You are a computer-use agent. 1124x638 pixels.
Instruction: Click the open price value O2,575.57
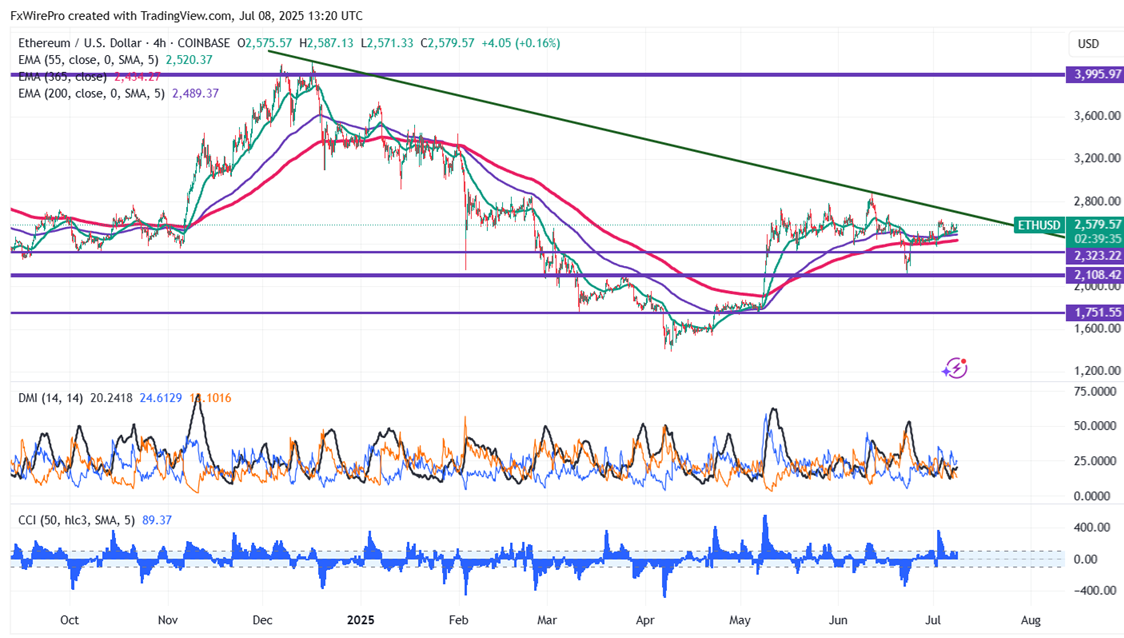[x=265, y=43]
